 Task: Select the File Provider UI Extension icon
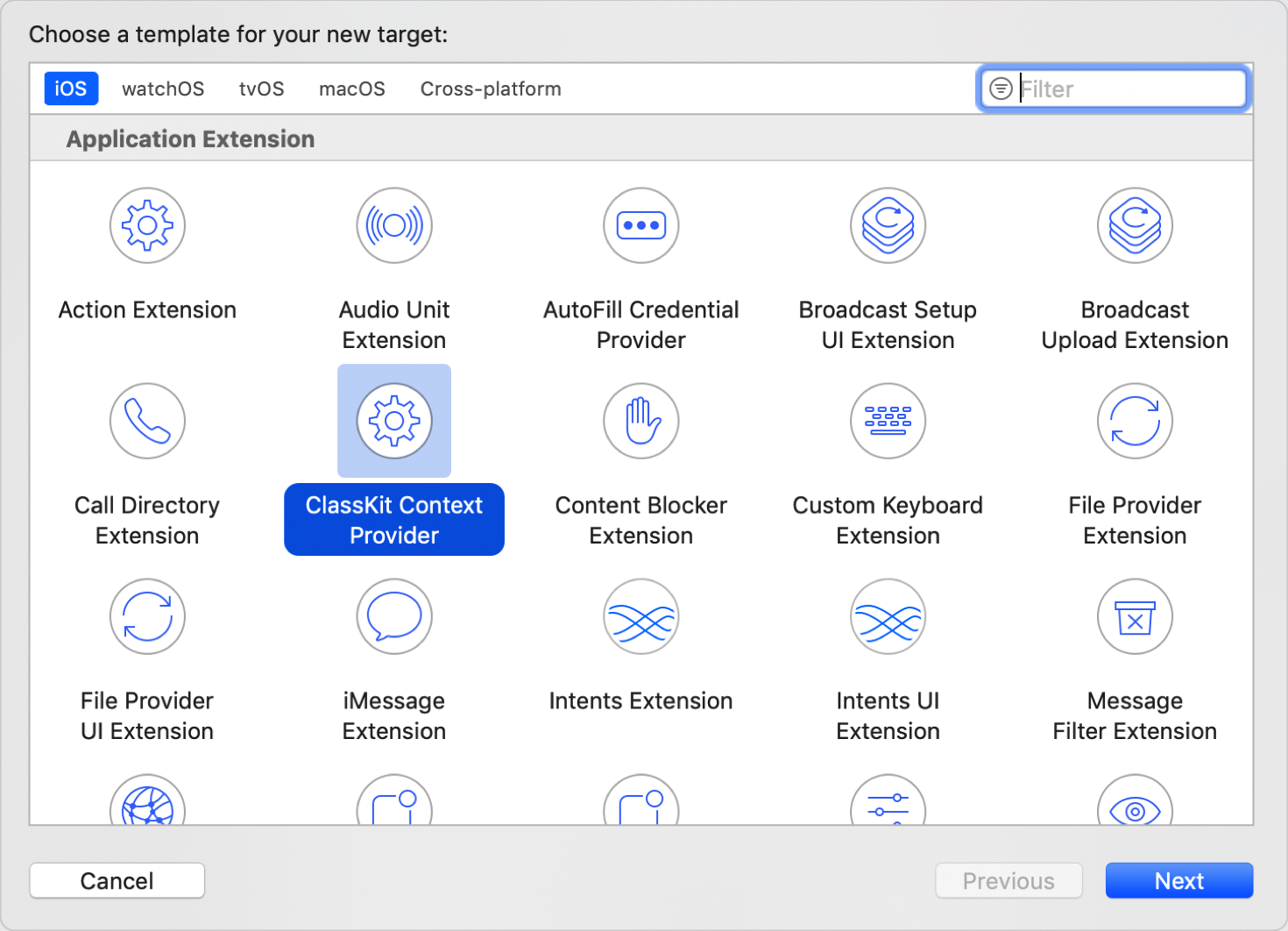(147, 616)
